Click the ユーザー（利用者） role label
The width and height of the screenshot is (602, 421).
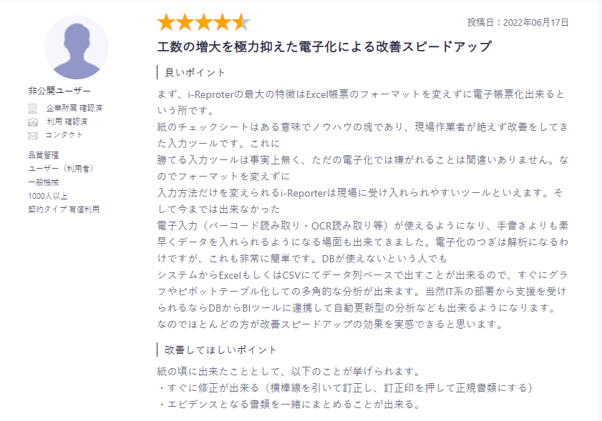coord(61,168)
